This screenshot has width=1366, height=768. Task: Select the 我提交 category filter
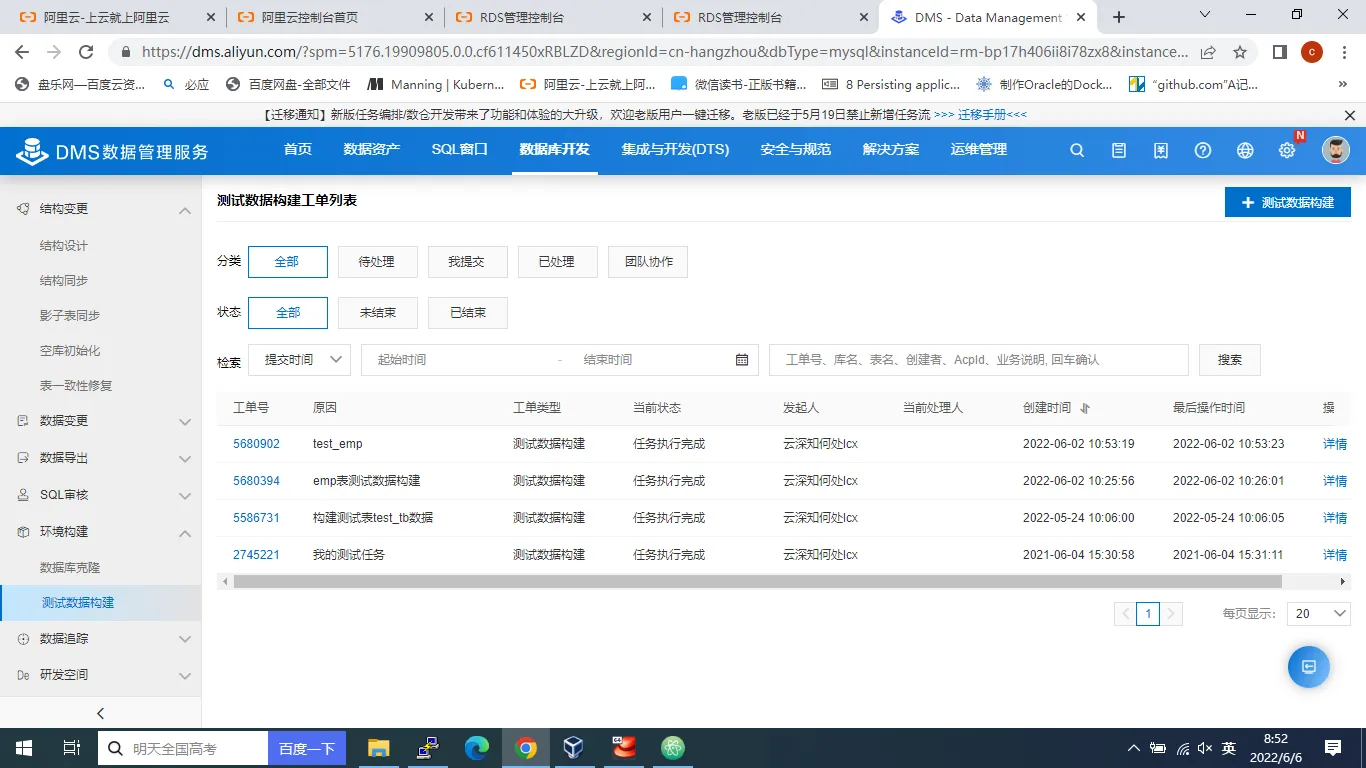pos(467,262)
